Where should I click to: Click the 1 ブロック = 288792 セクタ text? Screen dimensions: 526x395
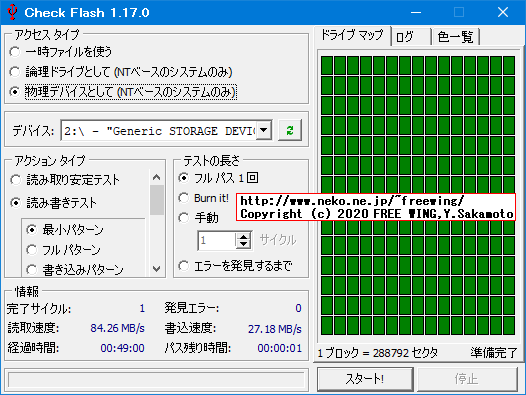[x=378, y=353]
